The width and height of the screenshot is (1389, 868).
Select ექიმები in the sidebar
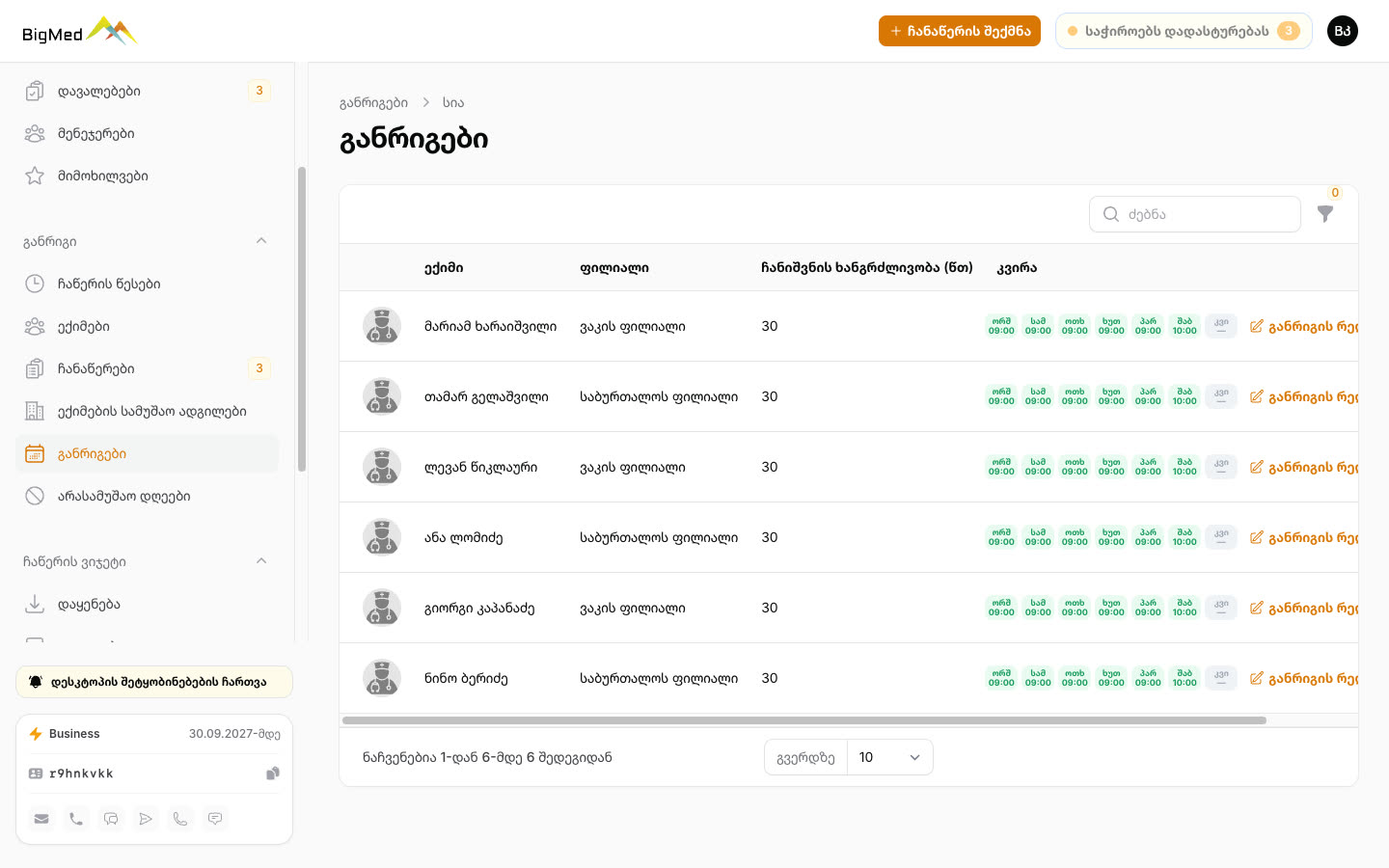(x=147, y=326)
